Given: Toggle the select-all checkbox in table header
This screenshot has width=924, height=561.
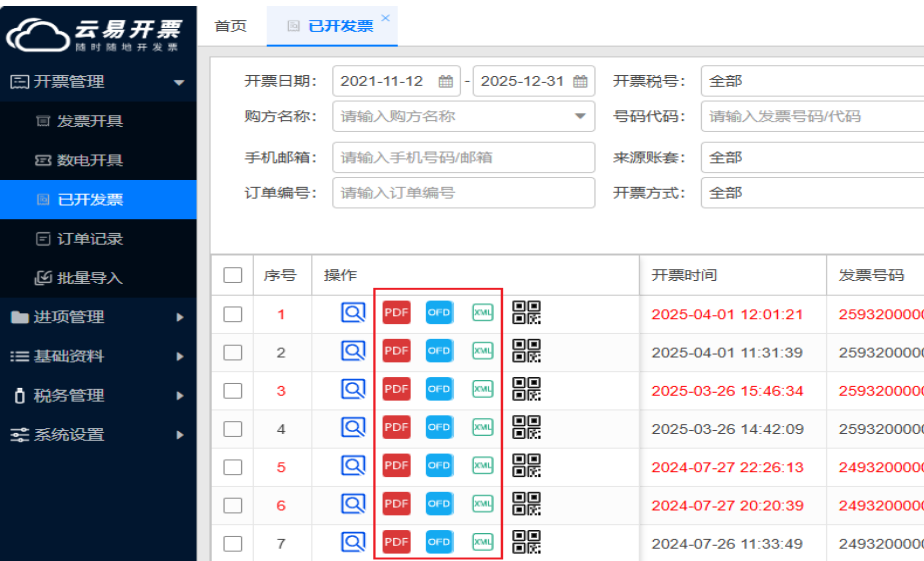Looking at the screenshot, I should [x=233, y=275].
